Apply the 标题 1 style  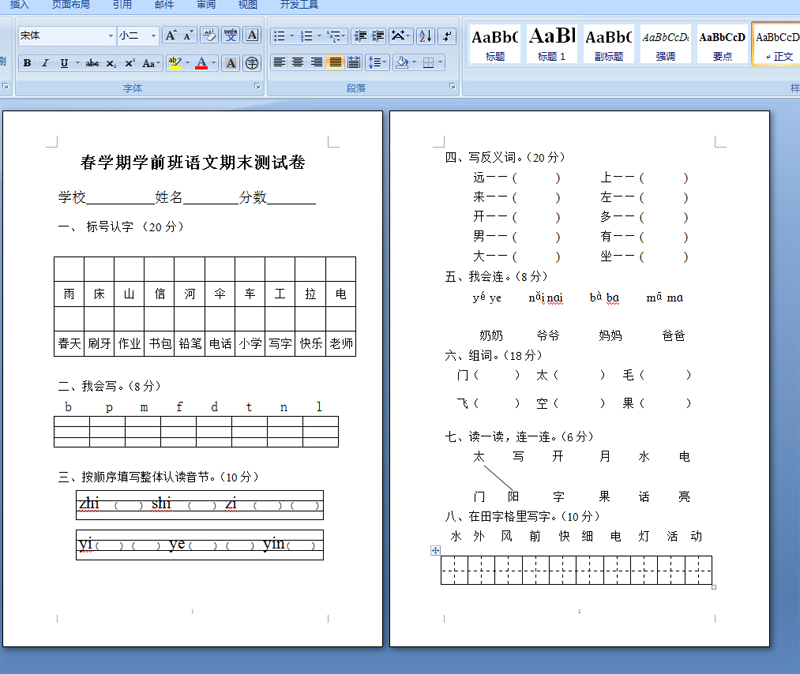click(552, 44)
